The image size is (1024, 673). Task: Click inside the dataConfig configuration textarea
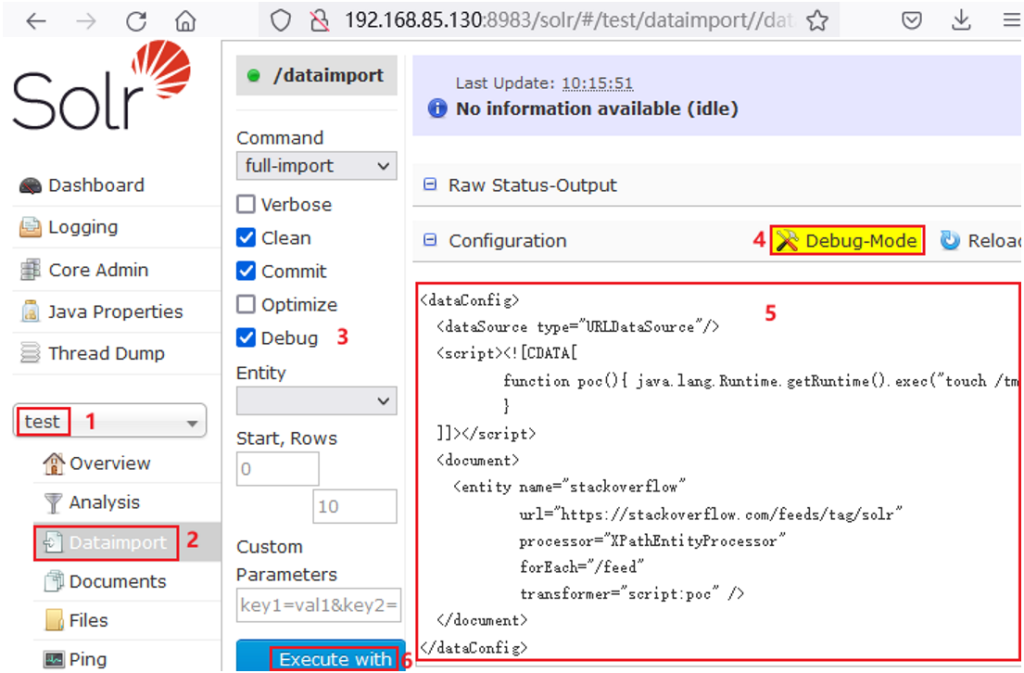pyautogui.click(x=718, y=472)
